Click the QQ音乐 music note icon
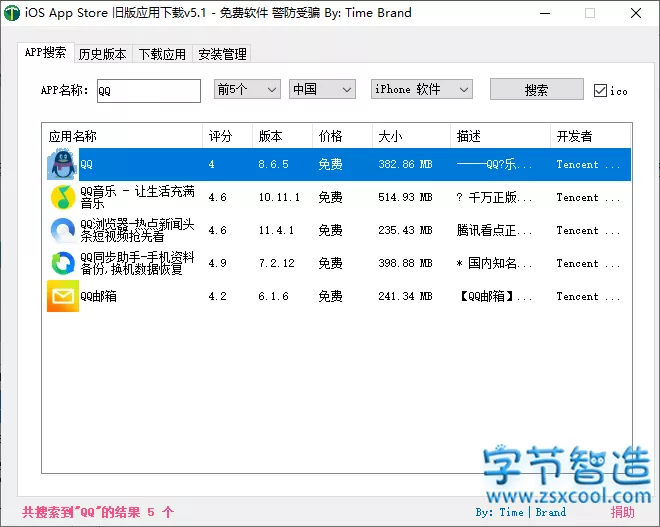The width and height of the screenshot is (660, 527). (63, 197)
